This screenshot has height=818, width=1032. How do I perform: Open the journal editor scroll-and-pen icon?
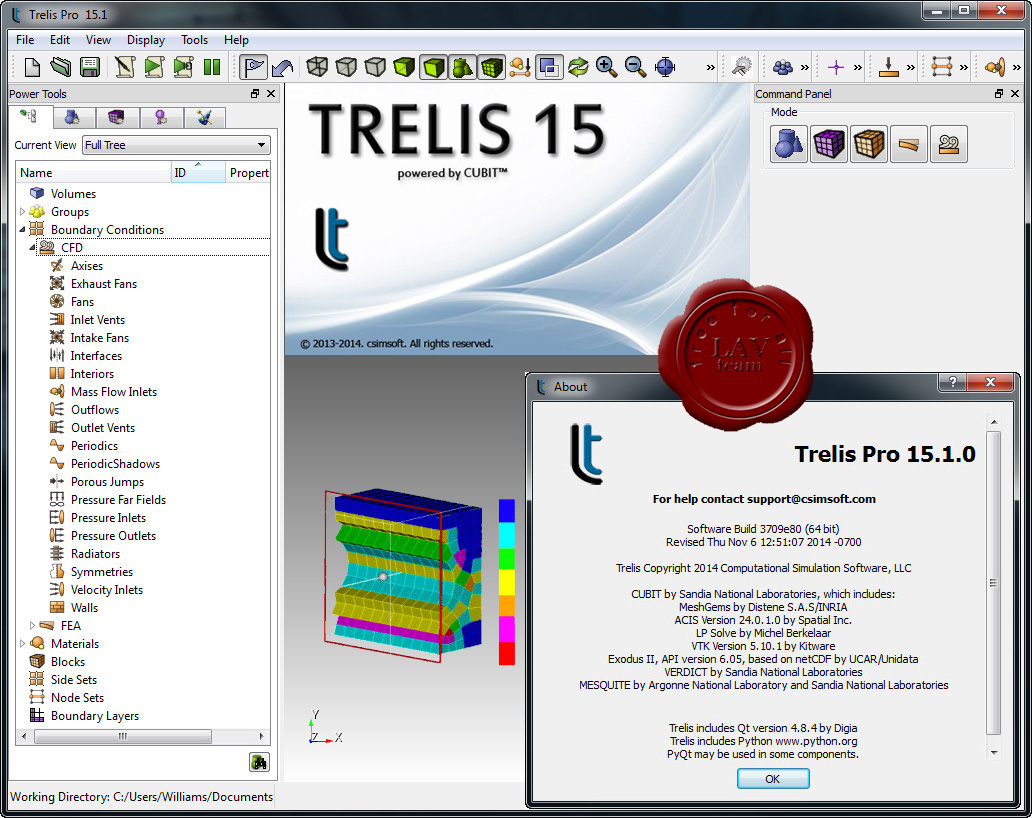click(125, 67)
